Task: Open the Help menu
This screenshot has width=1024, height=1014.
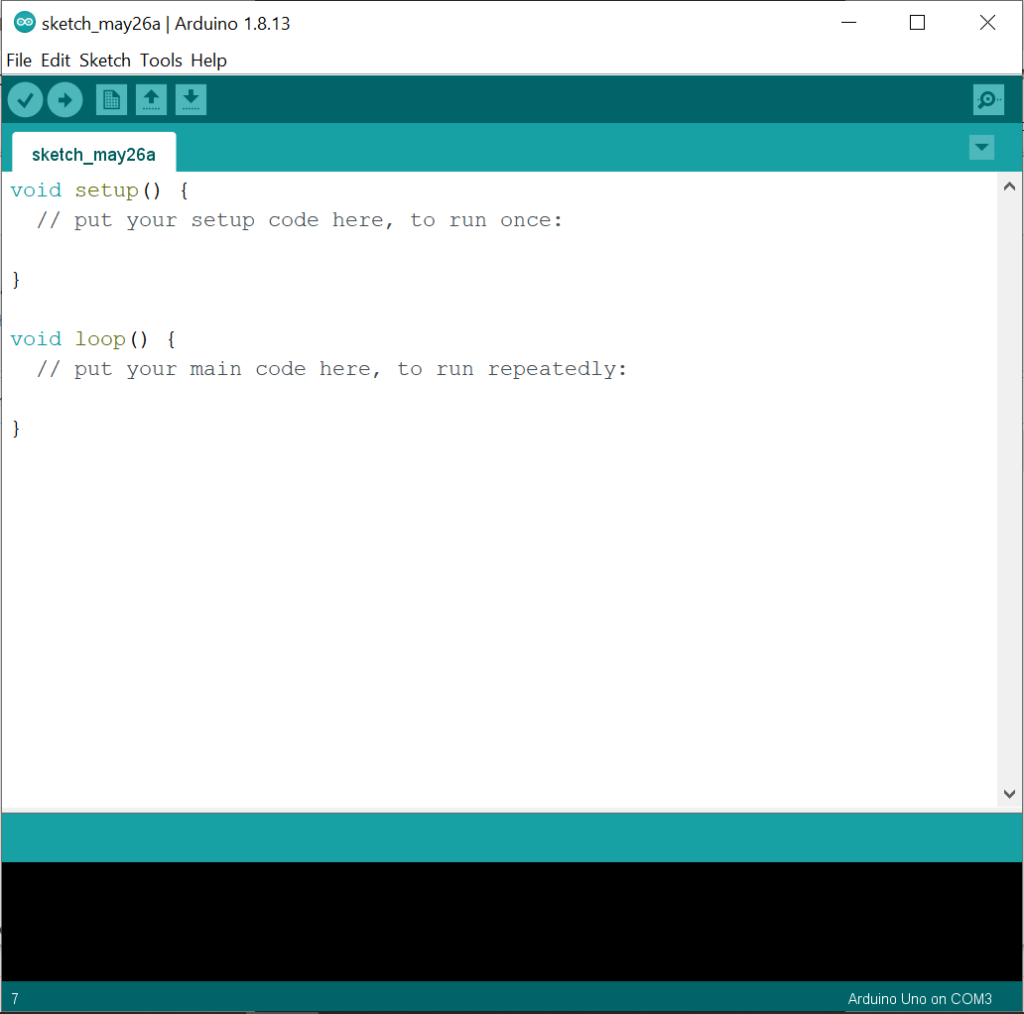Action: pos(208,60)
